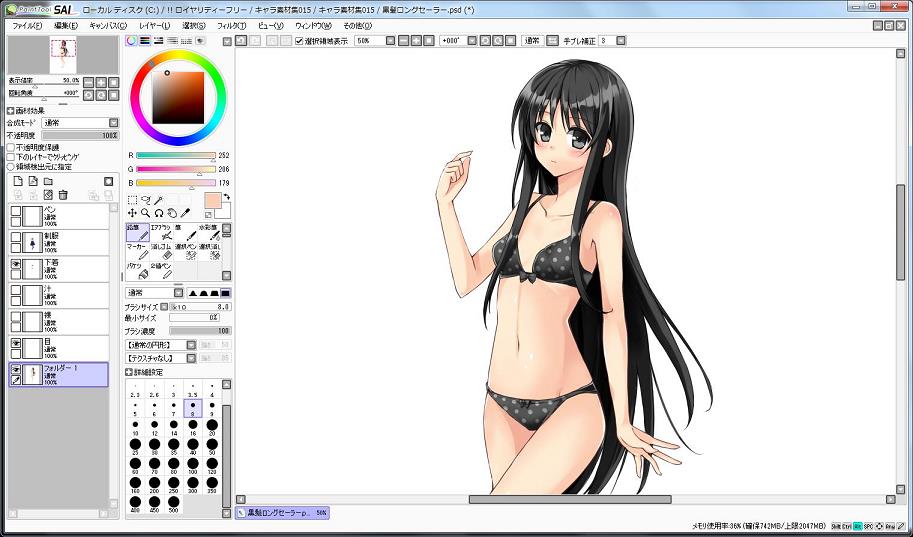Toggle visibility of the 制服 layer
The width and height of the screenshot is (913, 537).
point(16,238)
